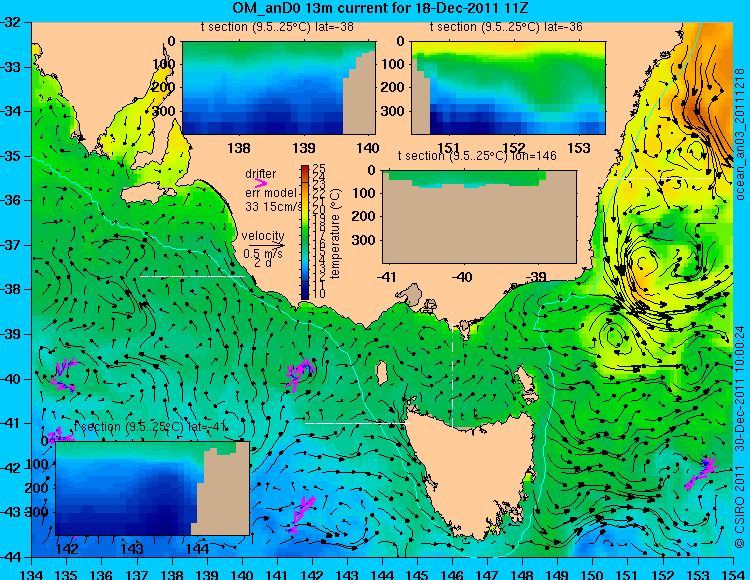Click the white dashed section line at latitude -41

(357, 423)
